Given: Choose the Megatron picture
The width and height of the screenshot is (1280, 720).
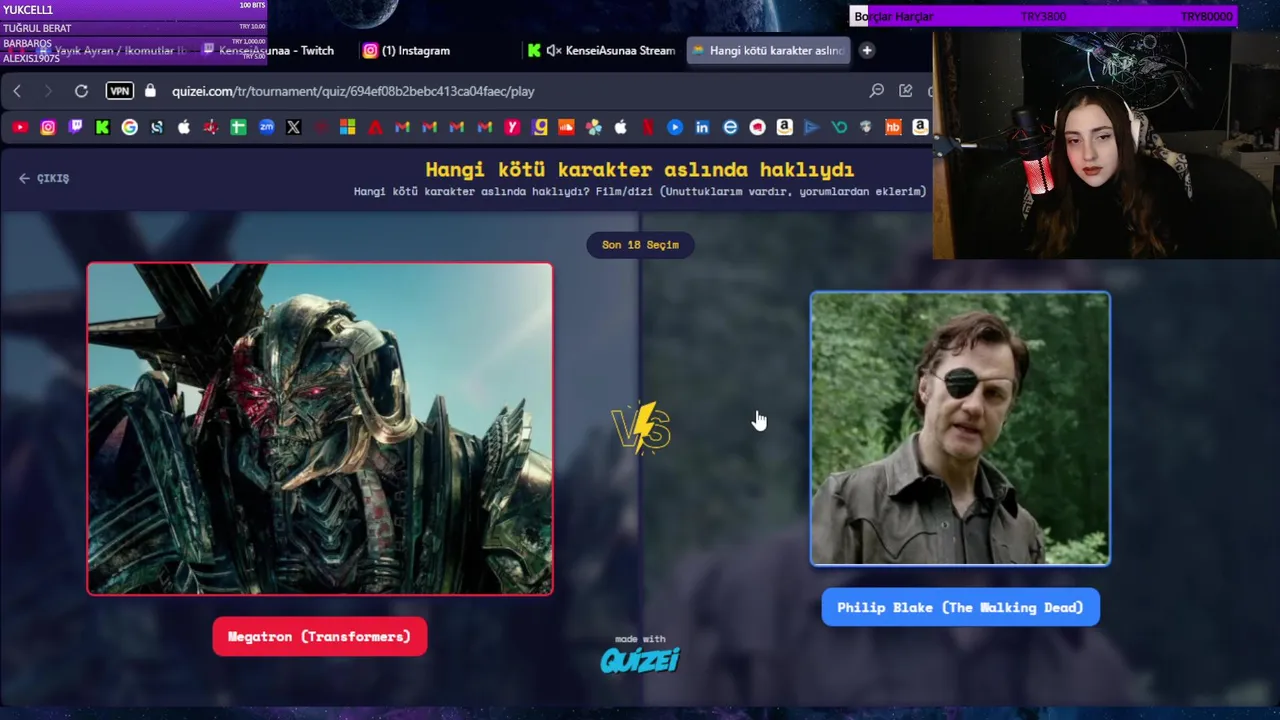Looking at the screenshot, I should click(320, 429).
